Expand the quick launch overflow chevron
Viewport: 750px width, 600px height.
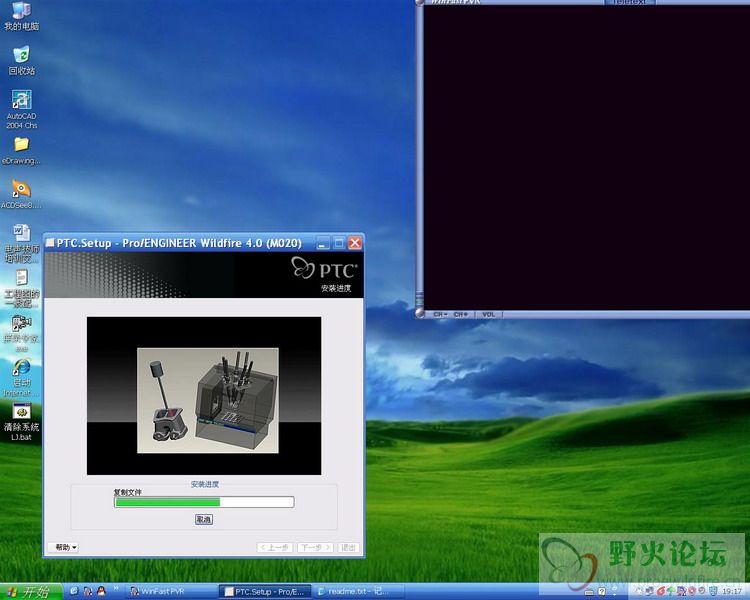click(116, 589)
